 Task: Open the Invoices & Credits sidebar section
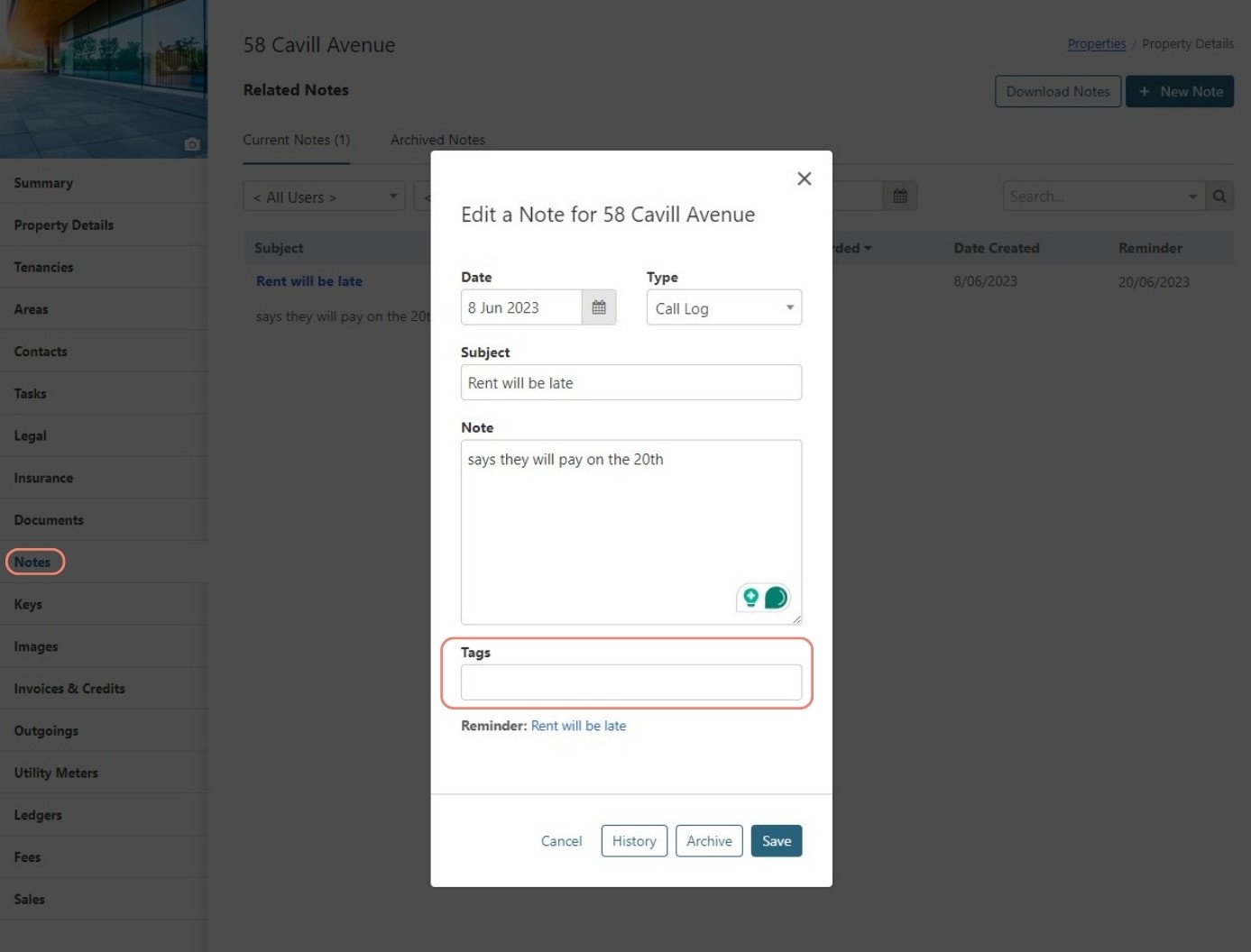click(70, 688)
